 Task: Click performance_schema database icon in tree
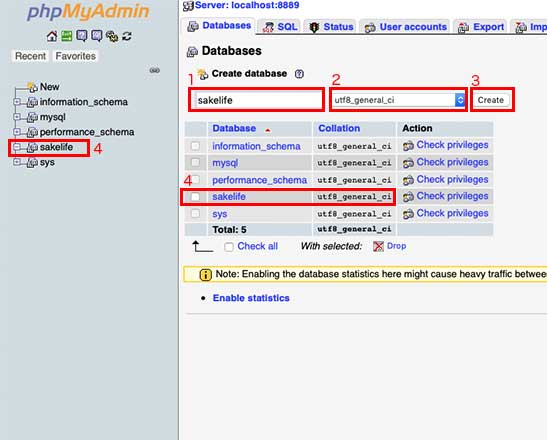pyautogui.click(x=32, y=132)
